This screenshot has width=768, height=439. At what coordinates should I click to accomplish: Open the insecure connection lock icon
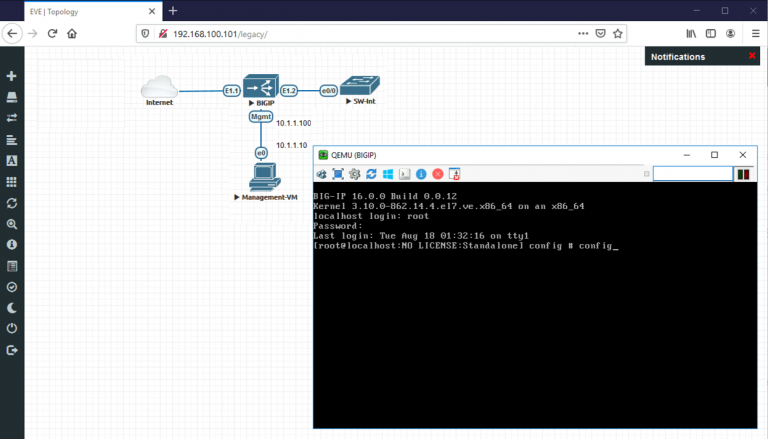pos(163,33)
